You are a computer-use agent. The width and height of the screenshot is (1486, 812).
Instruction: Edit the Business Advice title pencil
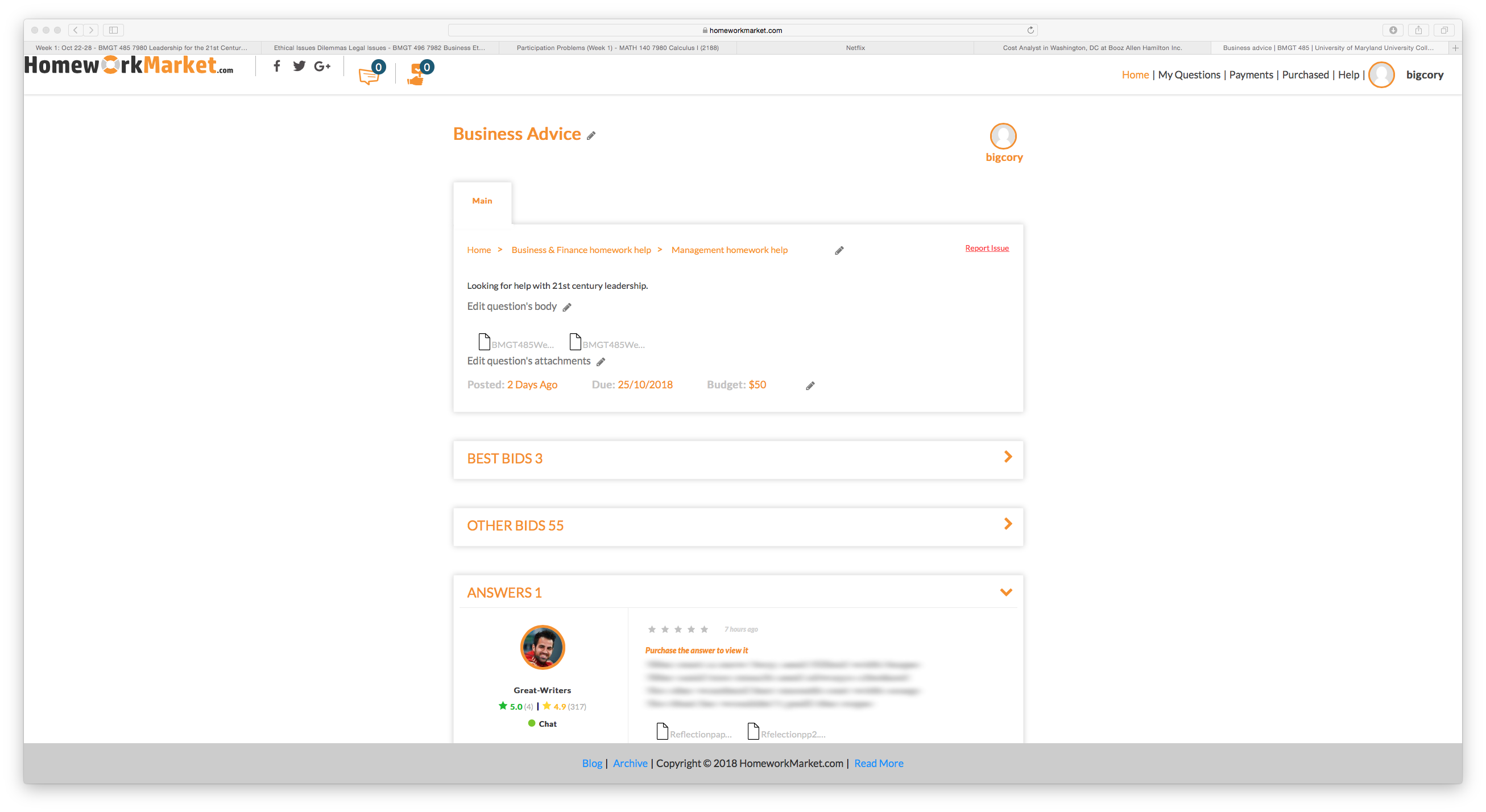coord(591,136)
